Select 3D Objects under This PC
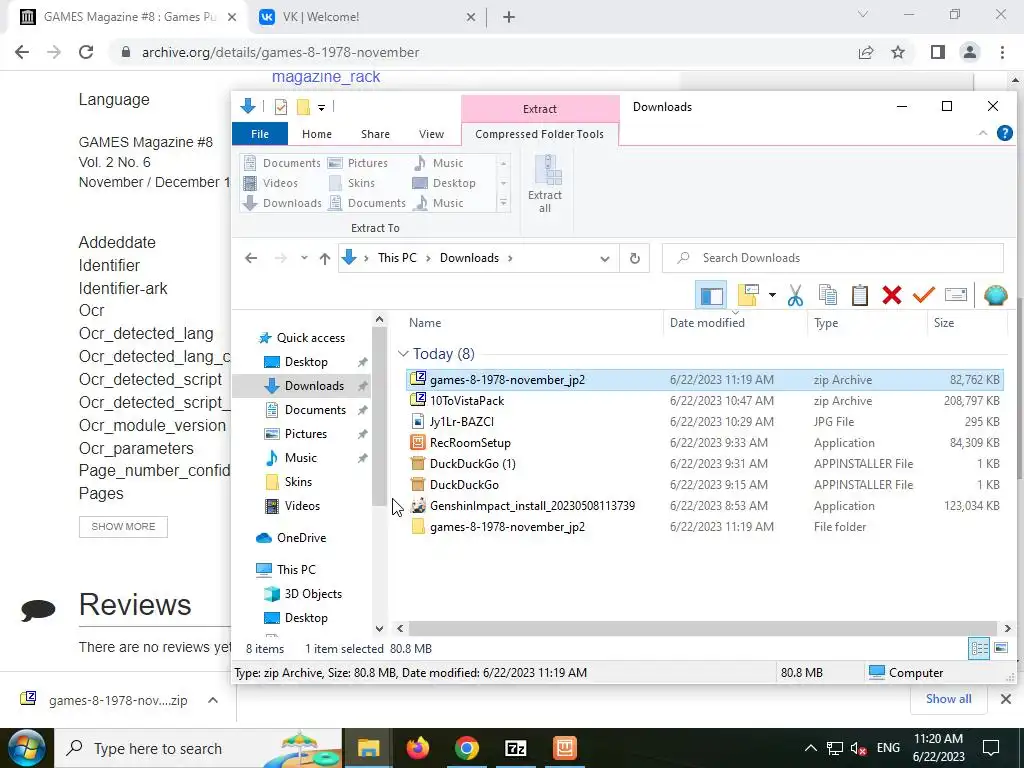 pyautogui.click(x=313, y=594)
